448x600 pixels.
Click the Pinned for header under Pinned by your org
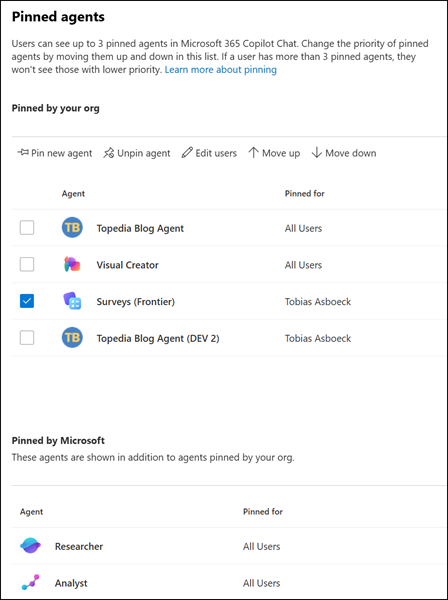click(x=305, y=194)
